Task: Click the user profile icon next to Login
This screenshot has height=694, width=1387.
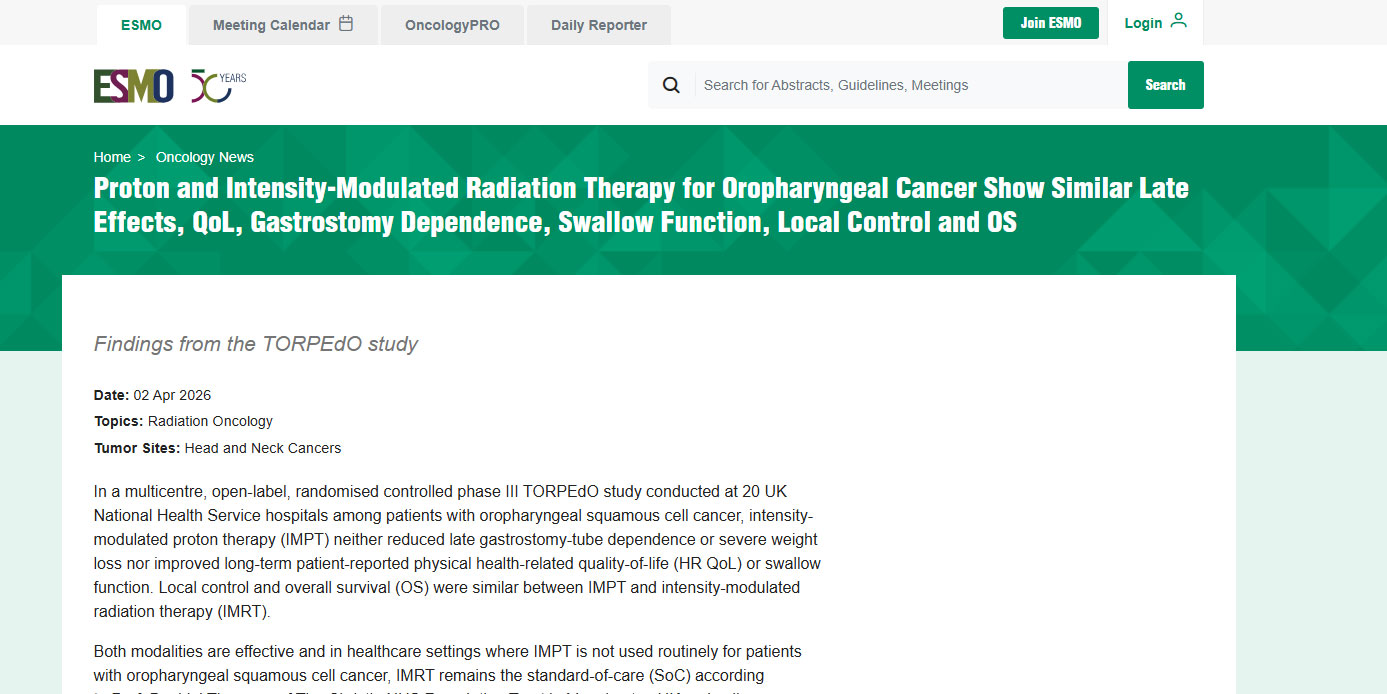Action: pyautogui.click(x=1178, y=21)
